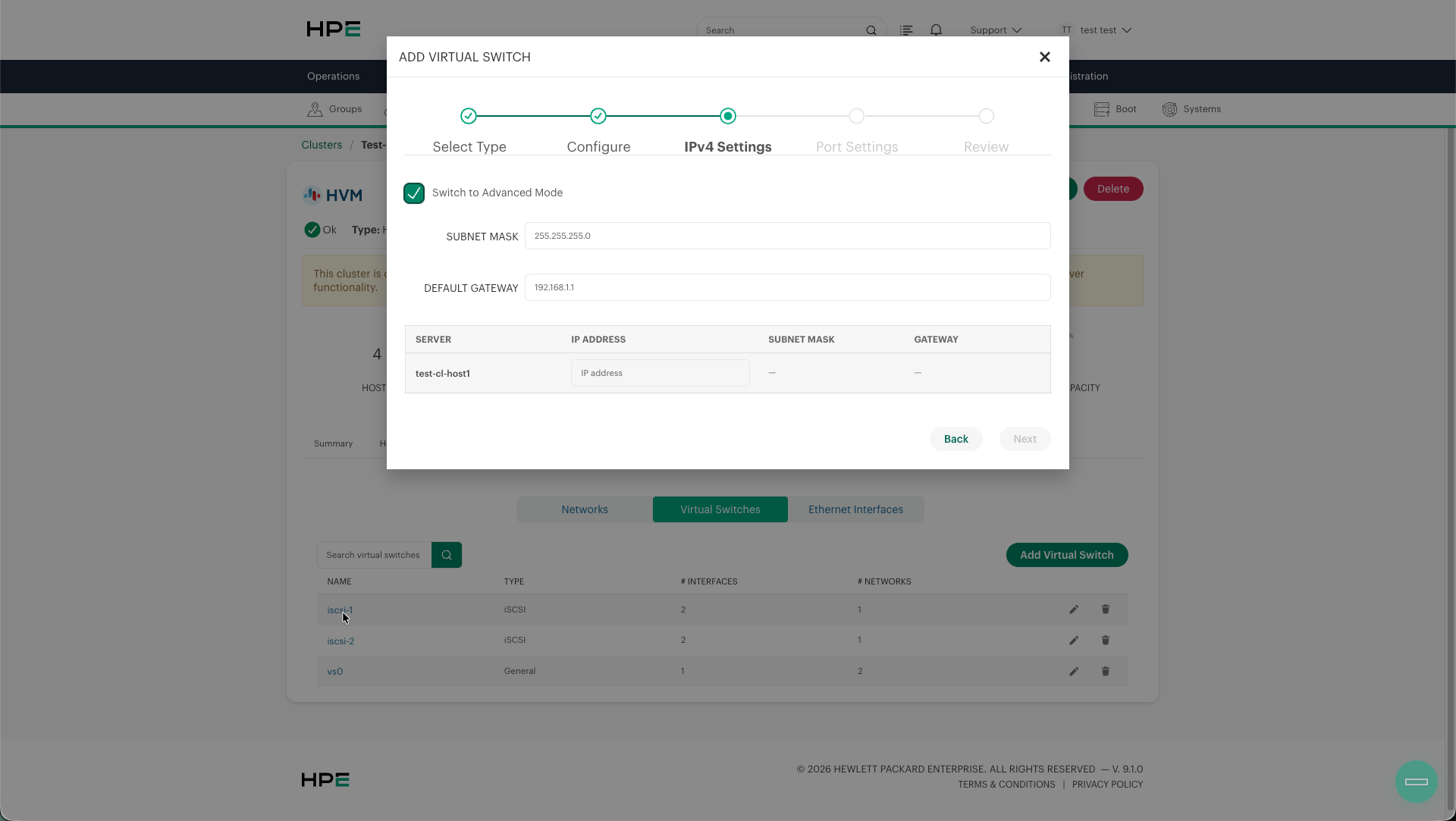
Task: Click the Default Gateway input field
Action: pos(787,287)
